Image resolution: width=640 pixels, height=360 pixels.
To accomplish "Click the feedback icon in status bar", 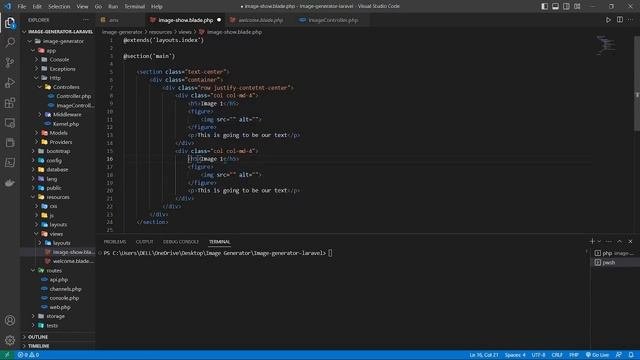I will (x=619, y=355).
